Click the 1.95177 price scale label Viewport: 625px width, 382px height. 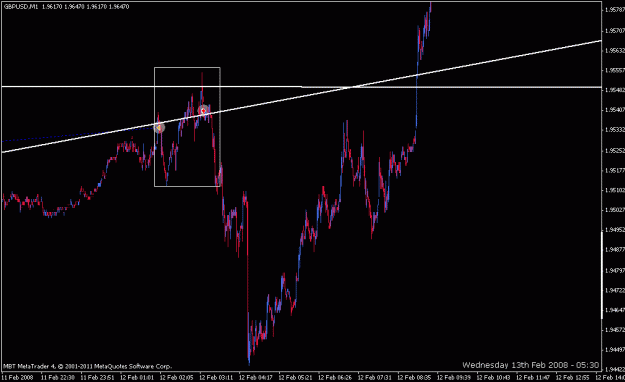(x=615, y=170)
